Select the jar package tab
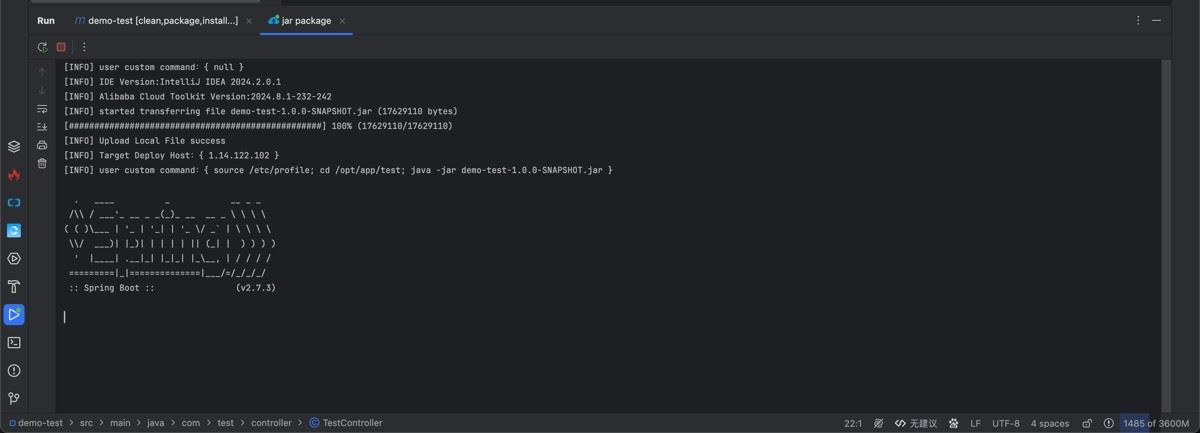 (305, 20)
